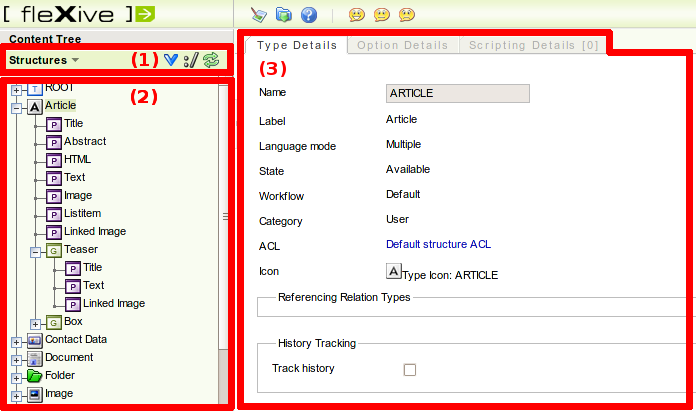Select the Listitem property label
This screenshot has width=696, height=411.
83,213
